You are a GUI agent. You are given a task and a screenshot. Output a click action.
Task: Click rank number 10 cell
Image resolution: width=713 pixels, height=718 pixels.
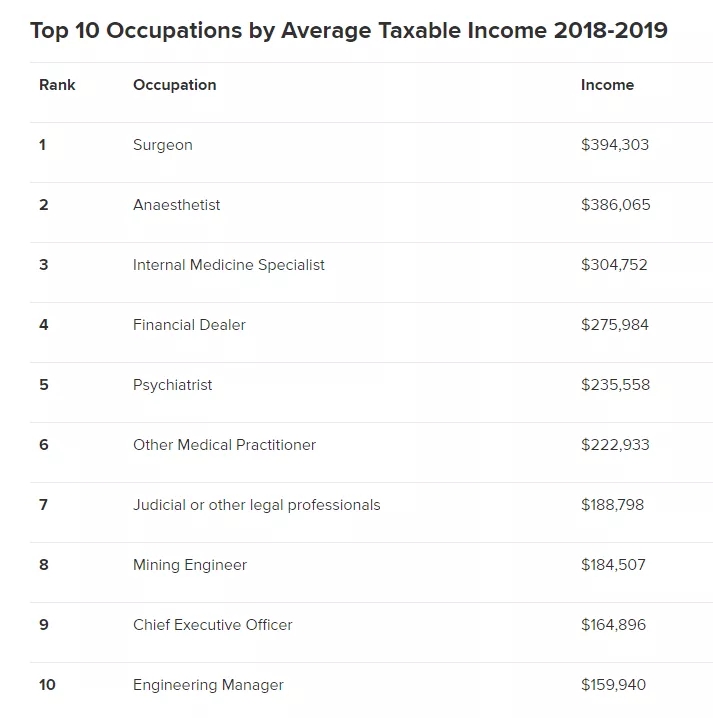click(x=47, y=685)
